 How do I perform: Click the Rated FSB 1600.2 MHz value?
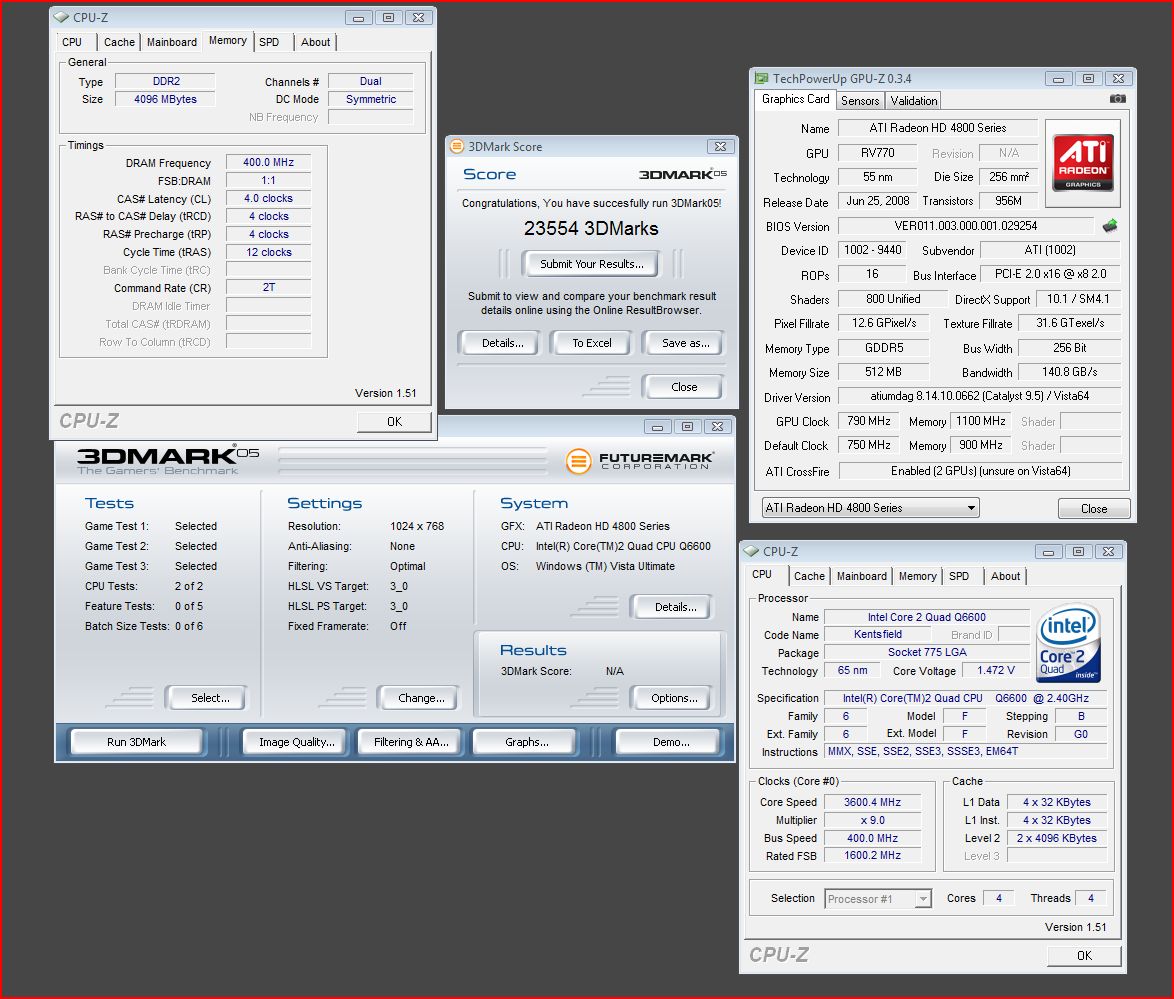click(x=872, y=855)
